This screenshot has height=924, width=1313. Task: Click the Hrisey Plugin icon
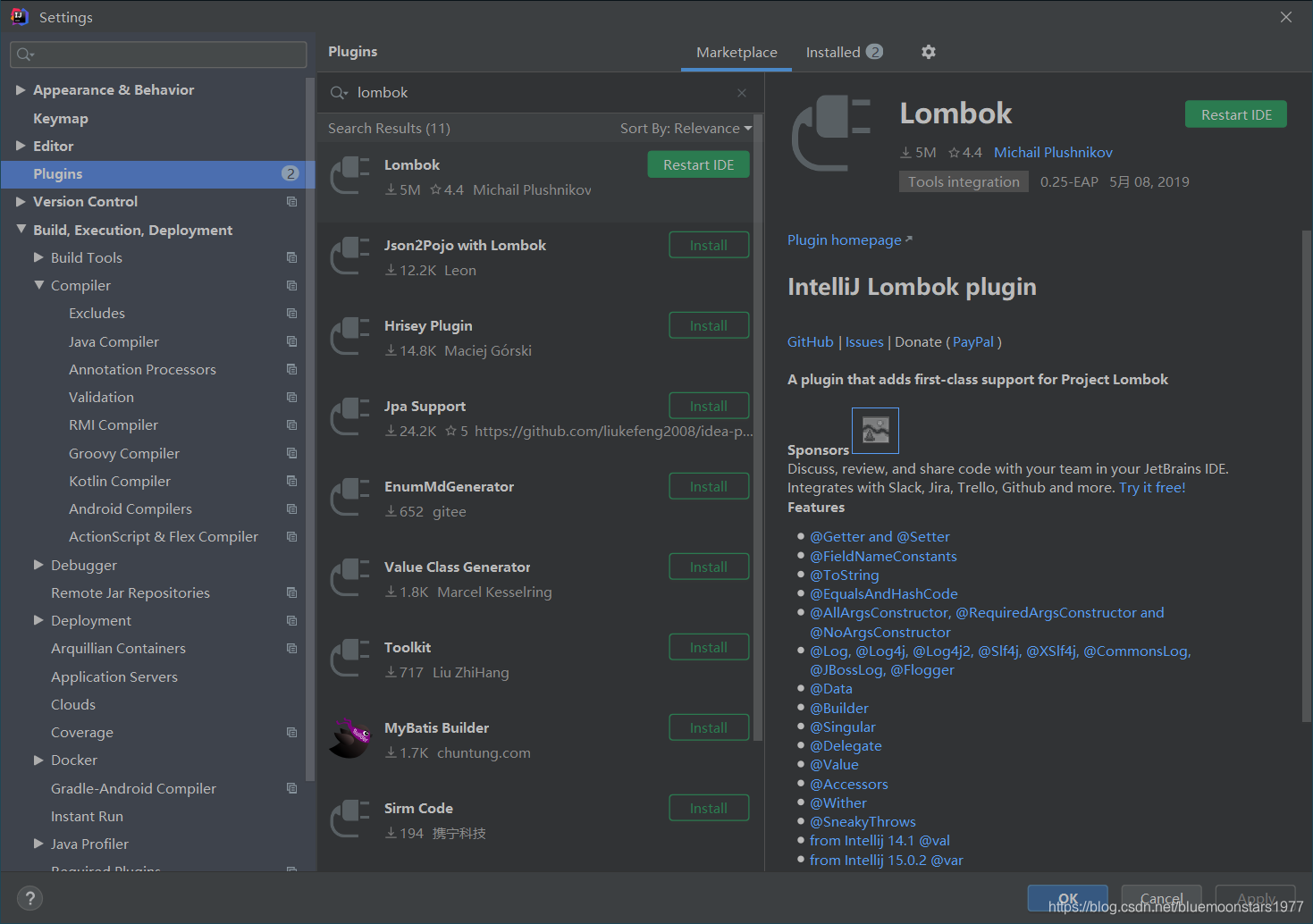point(349,336)
